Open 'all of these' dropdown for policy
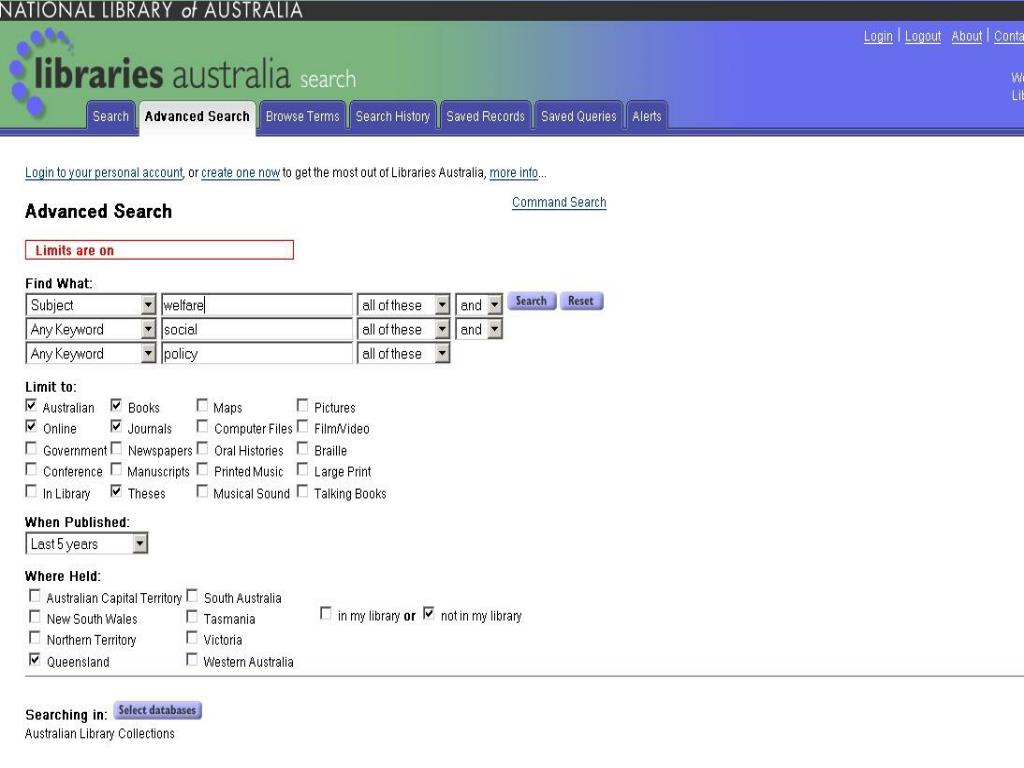1024x768 pixels. coord(404,353)
